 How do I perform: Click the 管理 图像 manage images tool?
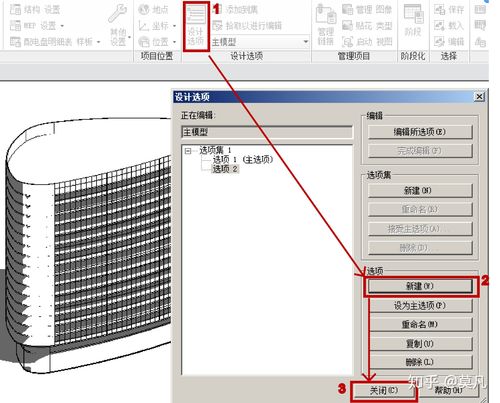coord(367,10)
